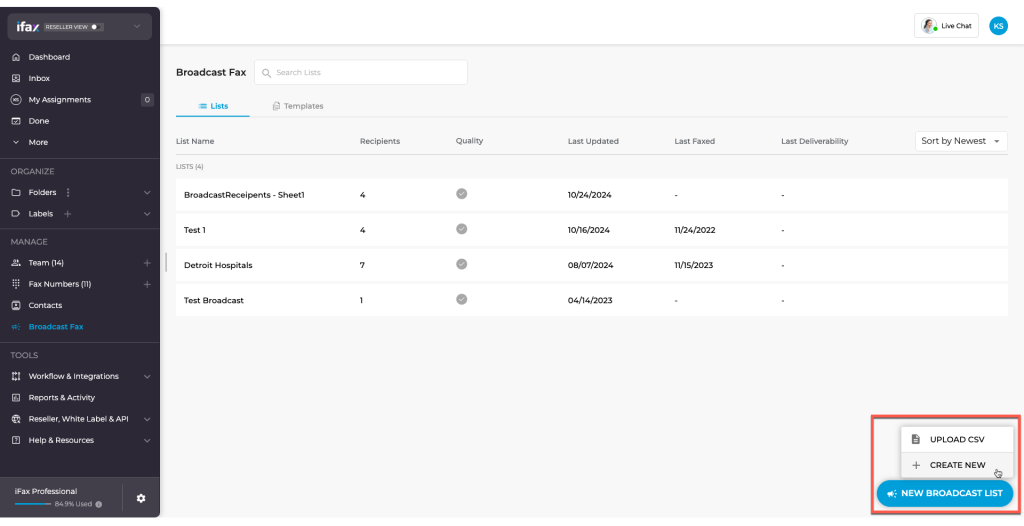Open Folders three-dot options menu
The image size is (1024, 526).
tap(68, 193)
